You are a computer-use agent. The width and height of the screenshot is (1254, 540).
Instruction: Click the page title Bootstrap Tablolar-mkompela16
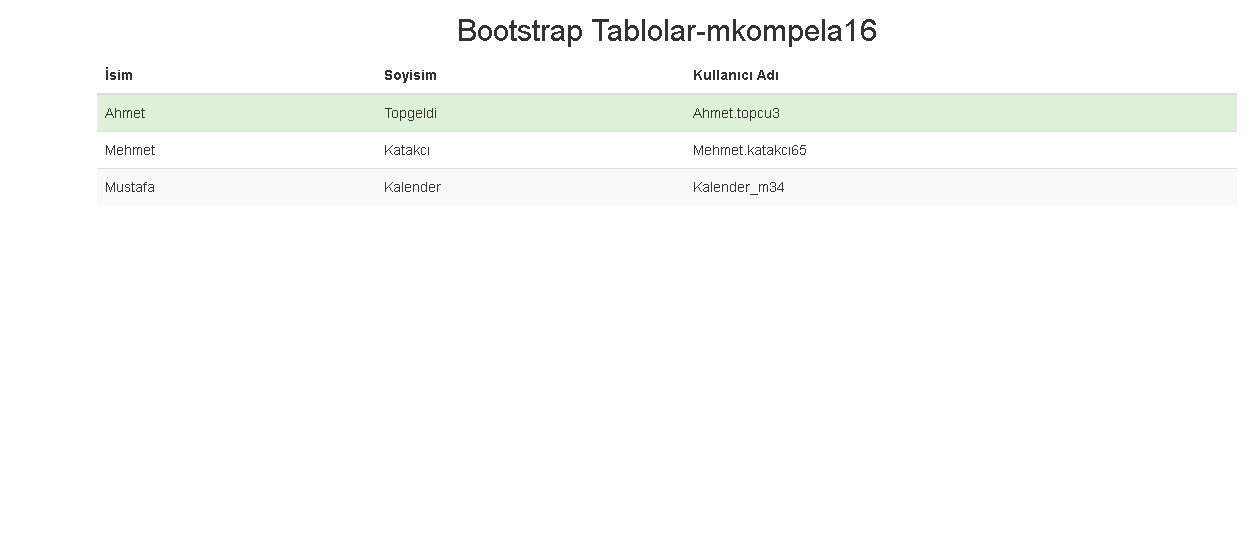tap(667, 31)
